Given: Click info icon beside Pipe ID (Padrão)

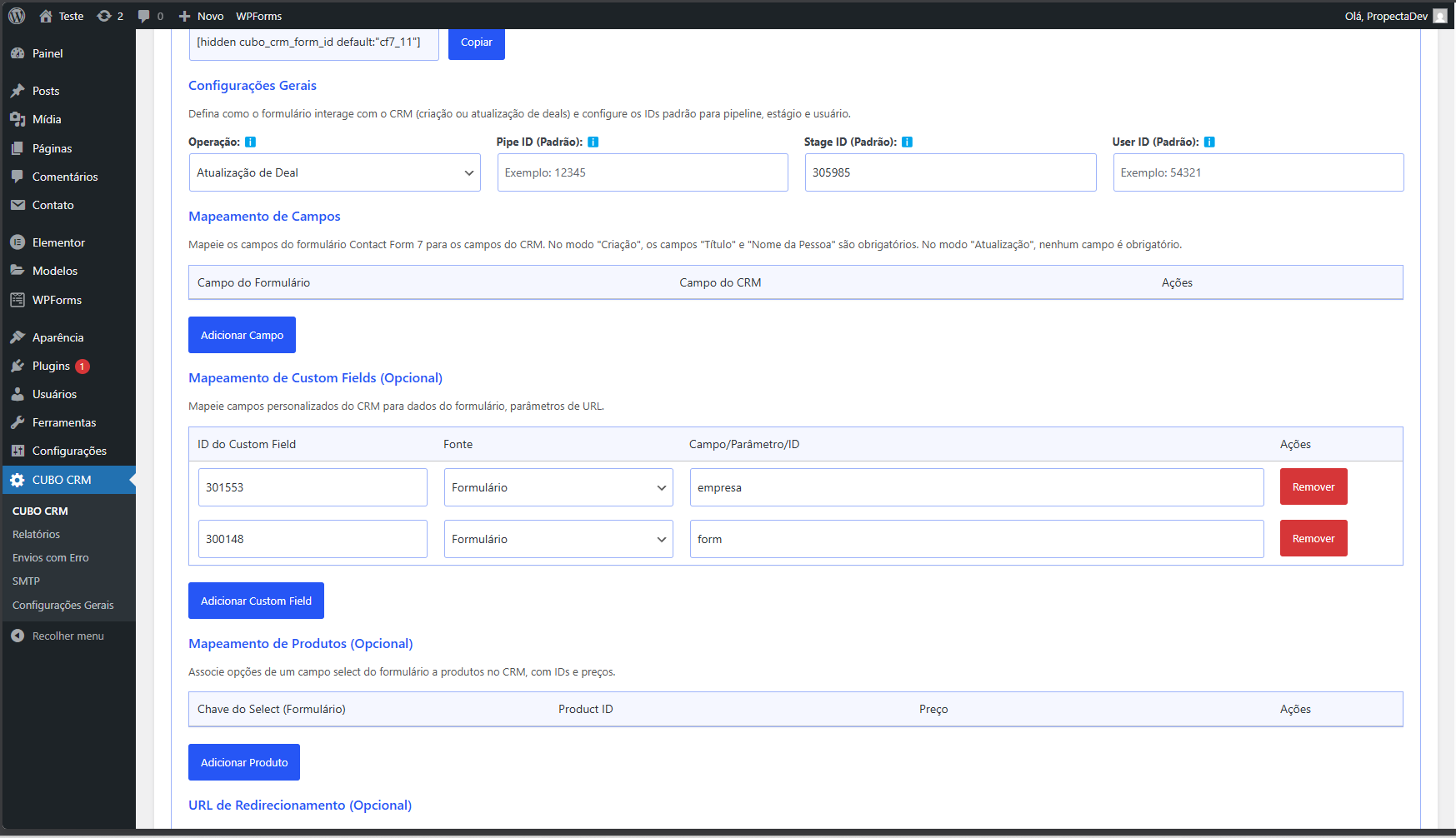Looking at the screenshot, I should pos(593,142).
